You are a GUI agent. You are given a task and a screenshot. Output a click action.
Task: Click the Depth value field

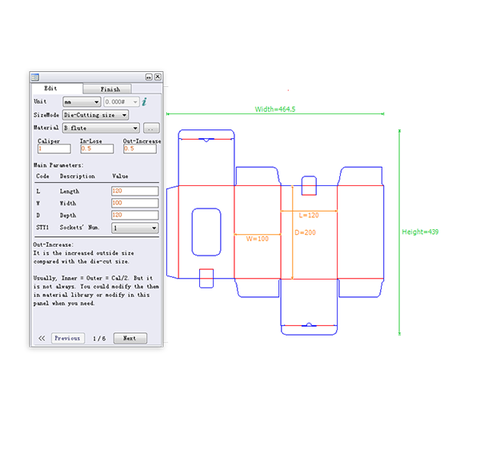pos(135,215)
